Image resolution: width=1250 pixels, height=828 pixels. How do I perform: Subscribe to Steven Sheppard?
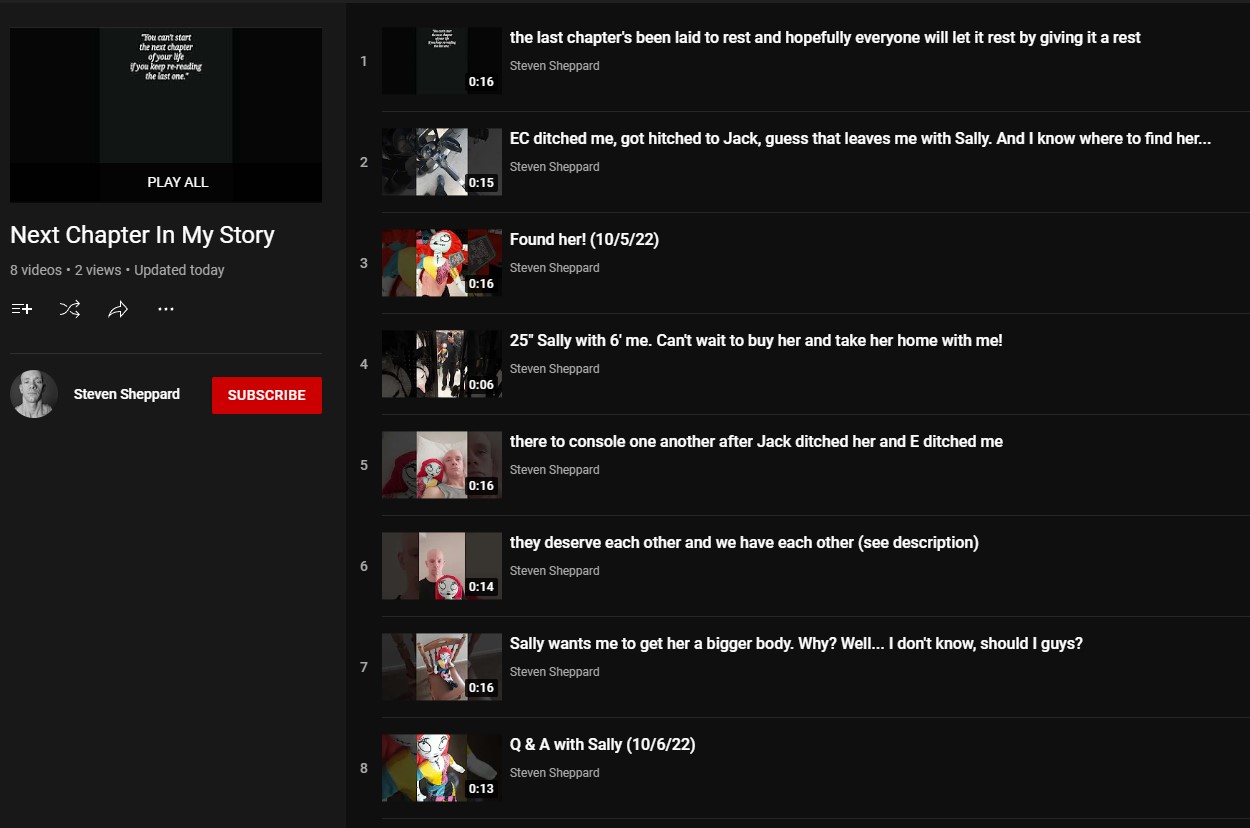(x=267, y=395)
